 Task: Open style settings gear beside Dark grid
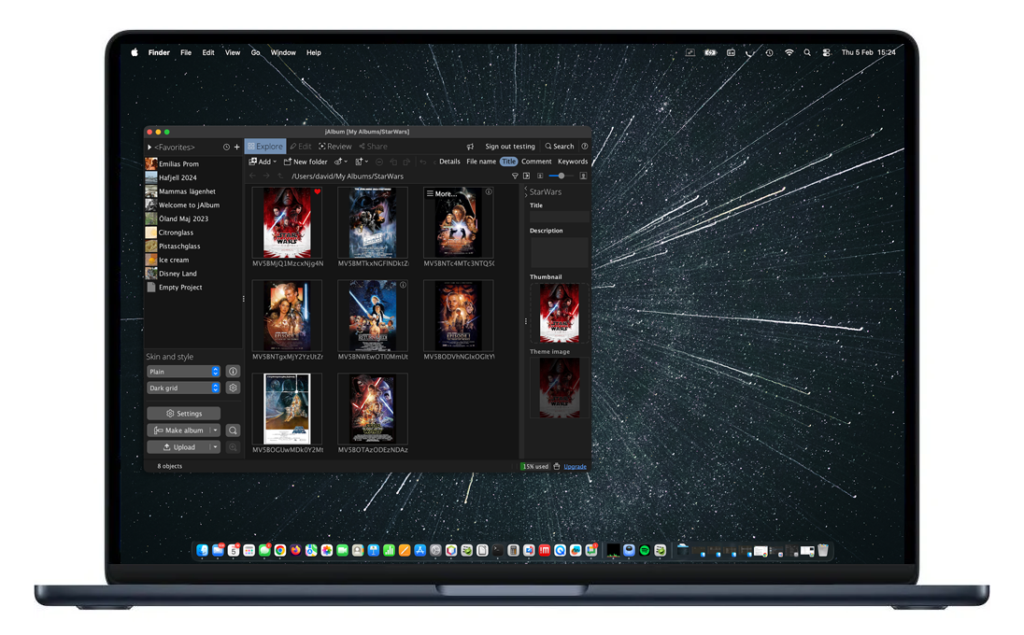[233, 388]
